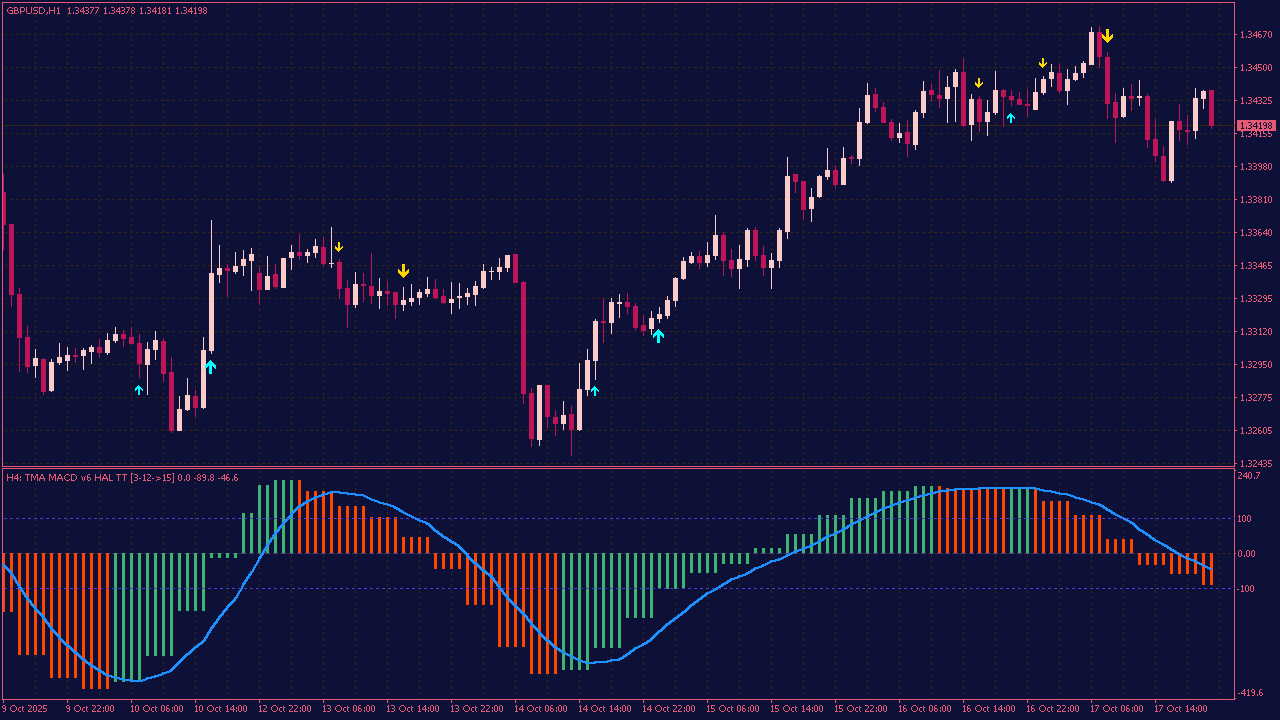Viewport: 1280px width, 720px height.
Task: Click the 17 Oct 14:00 time axis label
Action: coord(1179,709)
